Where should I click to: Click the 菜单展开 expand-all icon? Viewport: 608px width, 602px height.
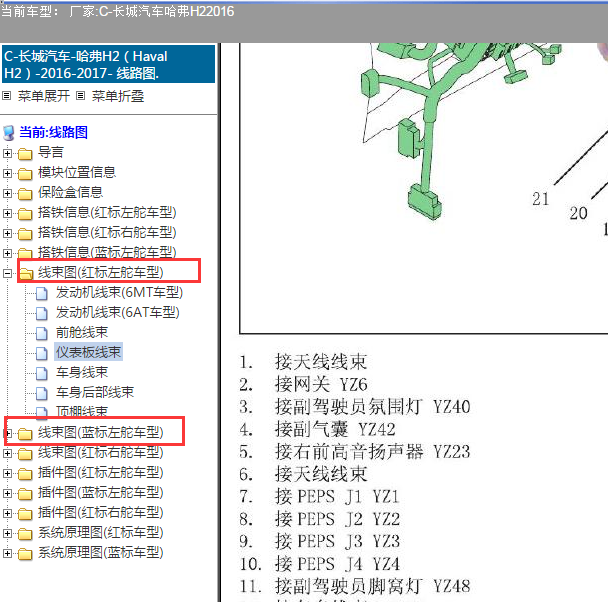[6, 95]
